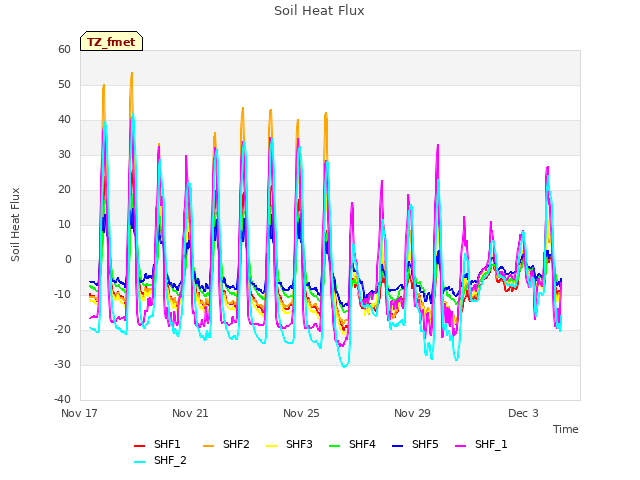Click the magenta SHF_1 legend swatch
Screen dimensions: 640x480
pos(460,446)
